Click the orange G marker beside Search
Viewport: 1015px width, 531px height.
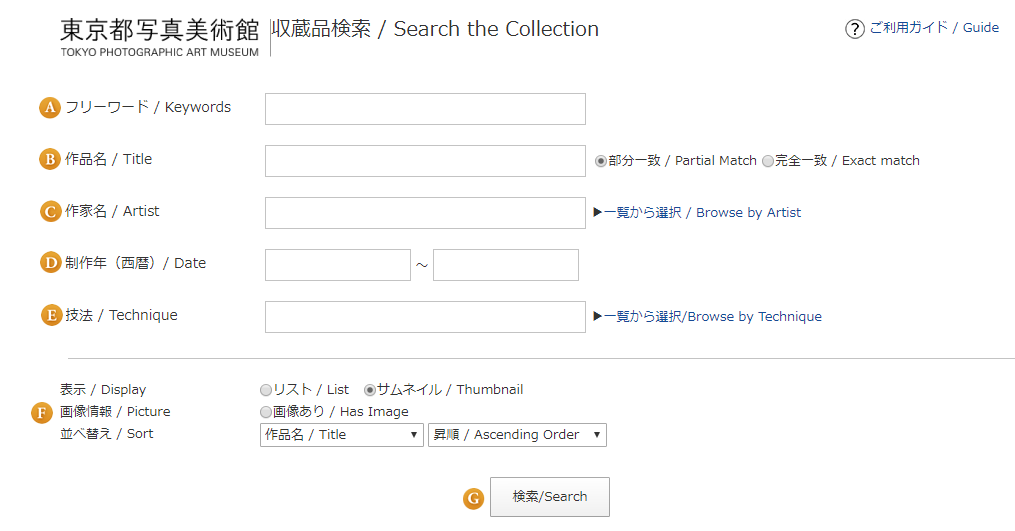click(x=473, y=499)
